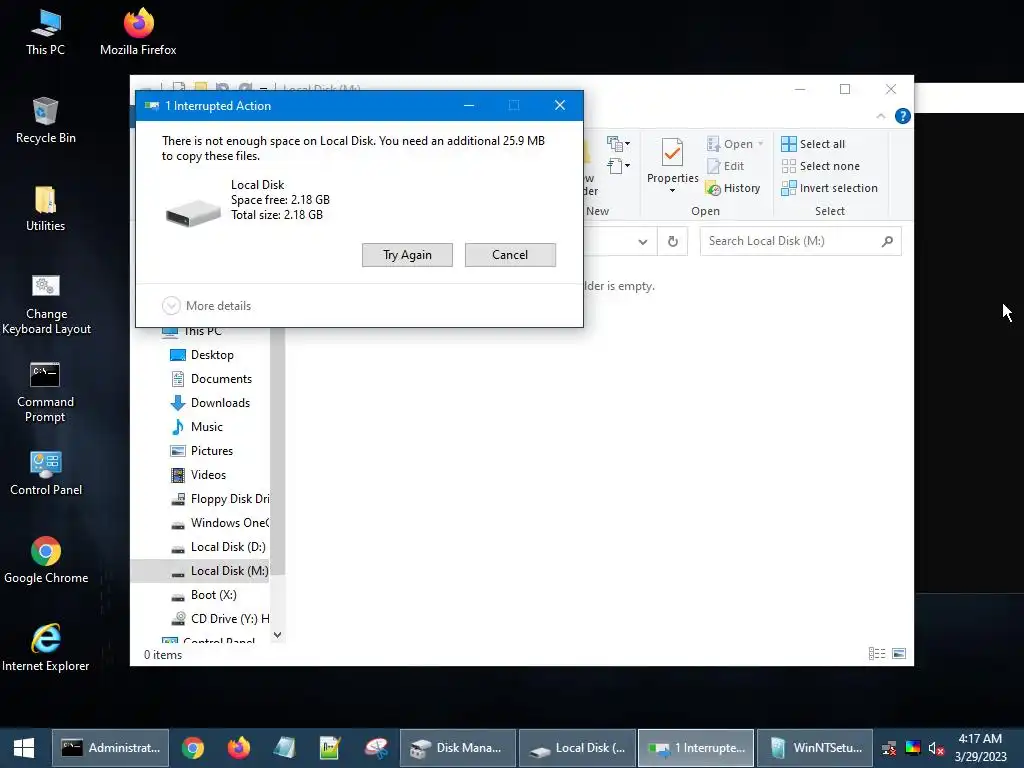This screenshot has height=768, width=1024.
Task: Select Pictures in navigation pane
Action: (202, 451)
